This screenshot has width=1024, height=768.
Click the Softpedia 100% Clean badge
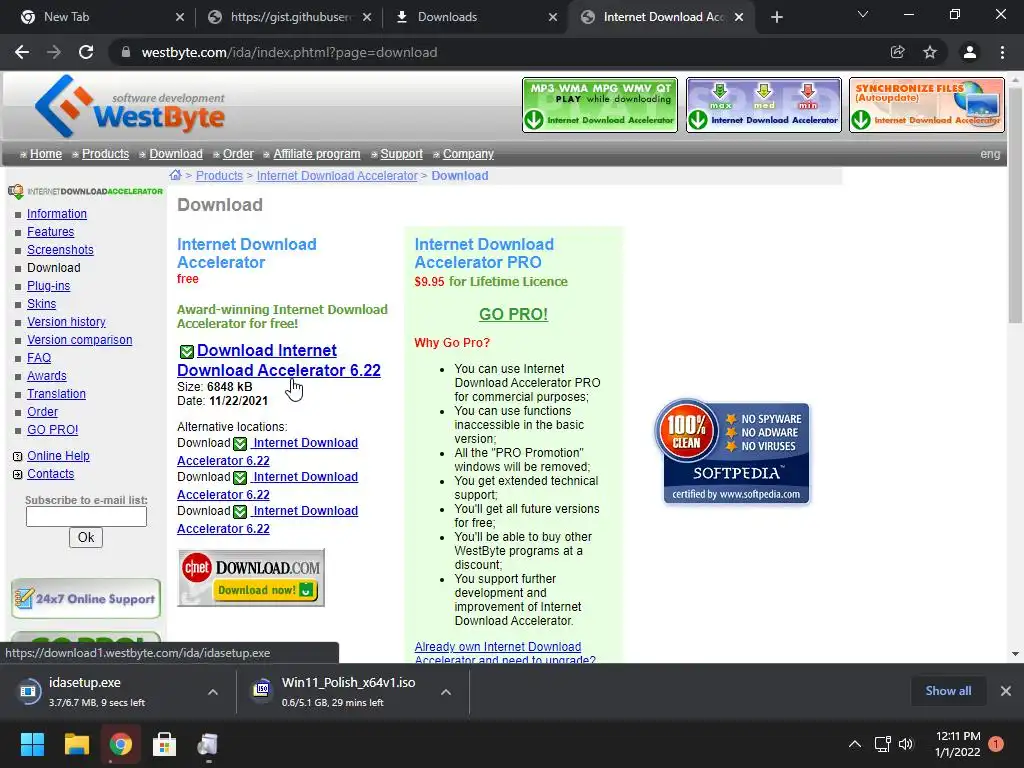[732, 451]
